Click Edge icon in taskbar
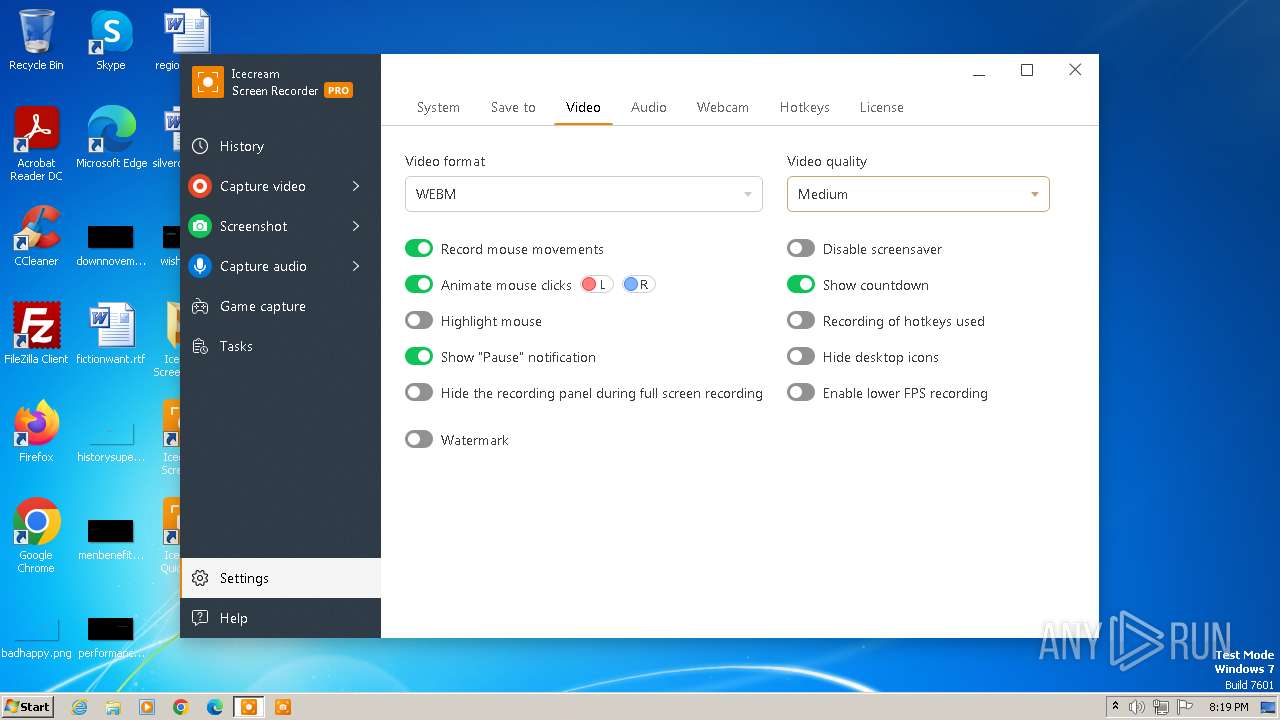The image size is (1280, 720). click(x=215, y=707)
